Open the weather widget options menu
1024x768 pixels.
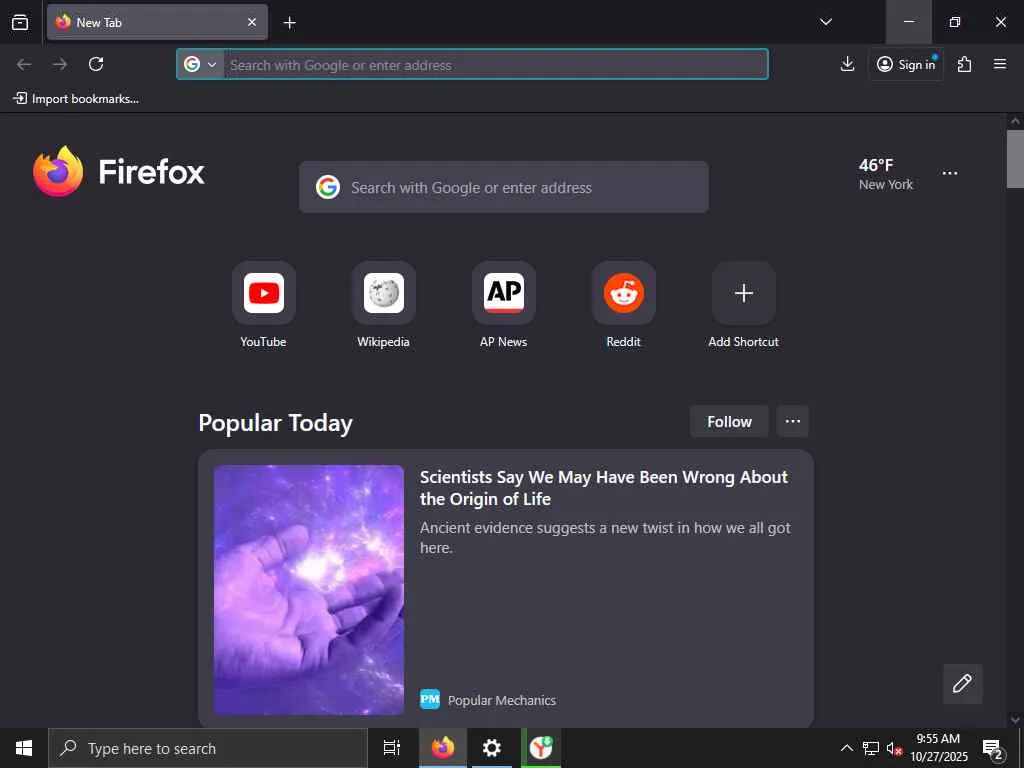(x=950, y=173)
